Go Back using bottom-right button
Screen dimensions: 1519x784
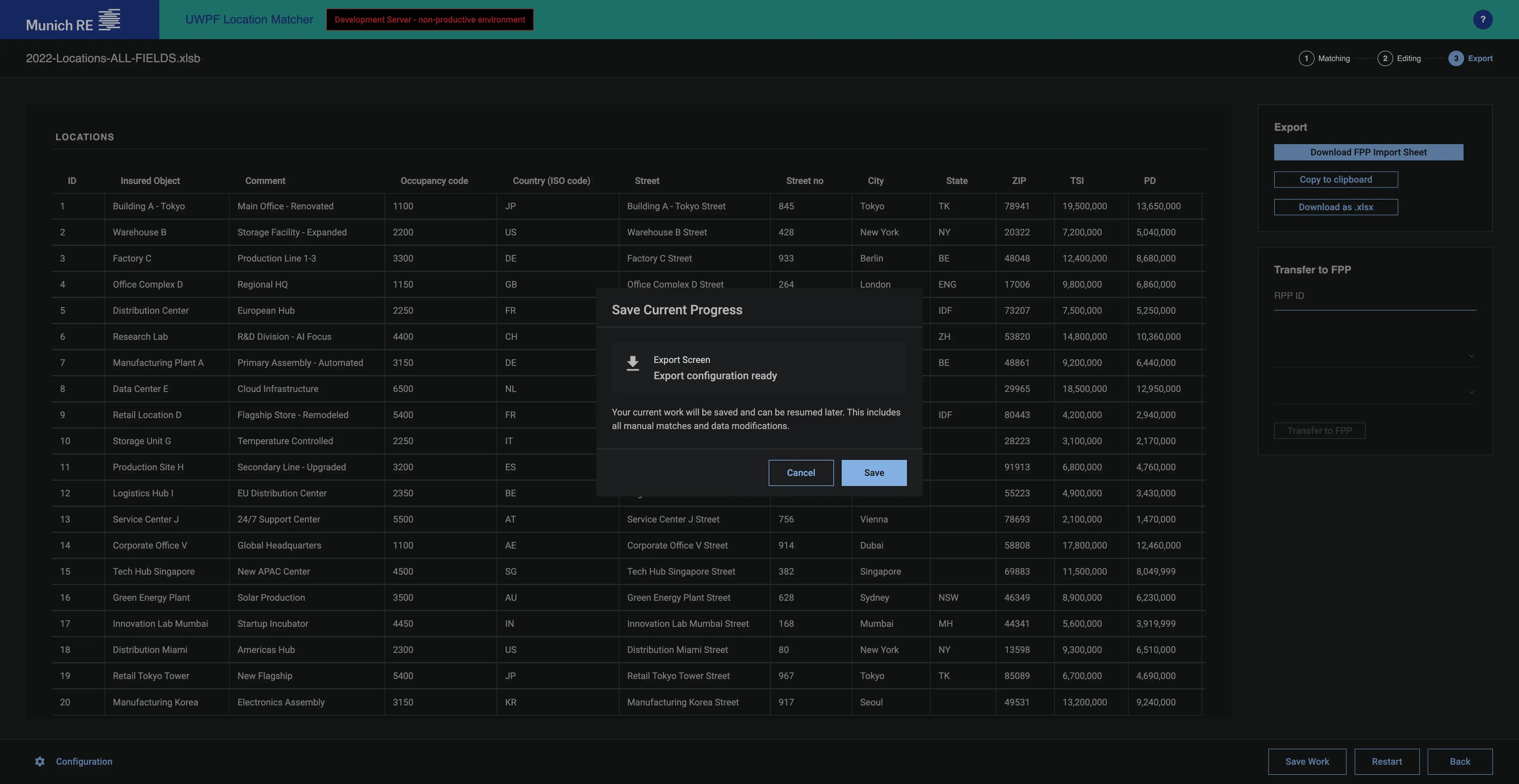[1459, 761]
